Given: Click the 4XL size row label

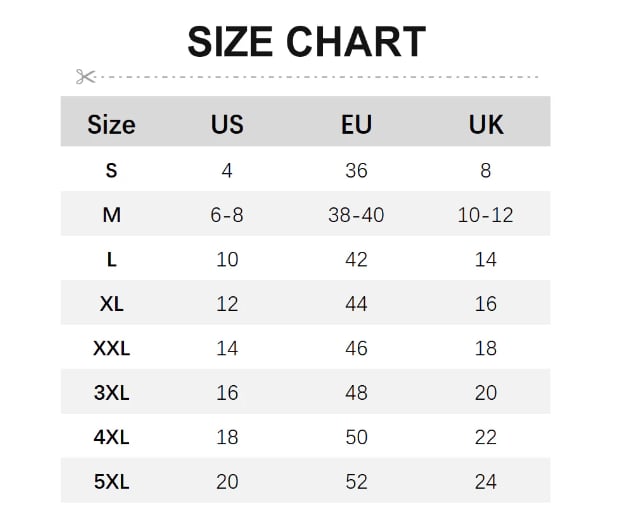Looking at the screenshot, I should [111, 437].
